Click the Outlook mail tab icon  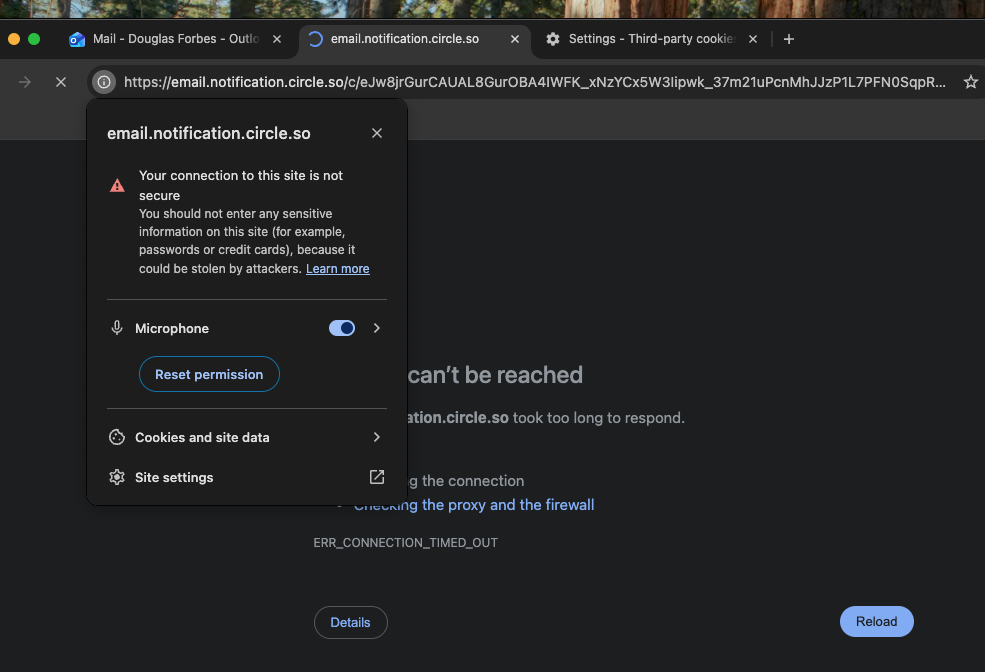(x=77, y=39)
